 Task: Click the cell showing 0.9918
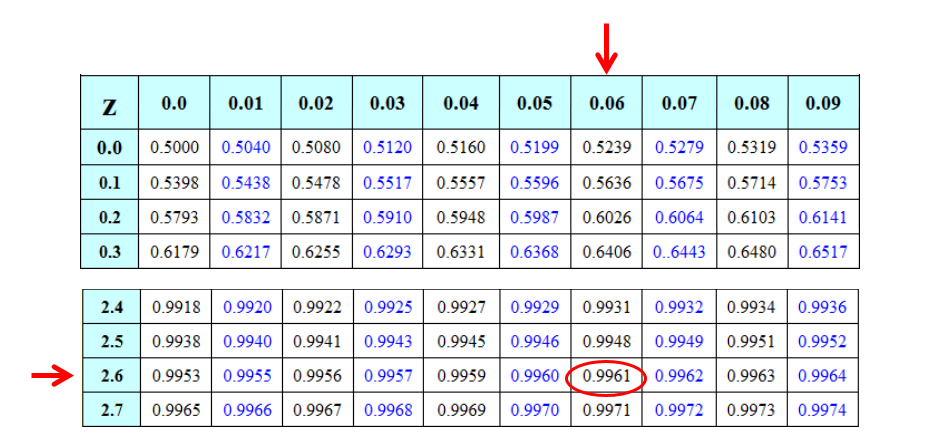(176, 307)
